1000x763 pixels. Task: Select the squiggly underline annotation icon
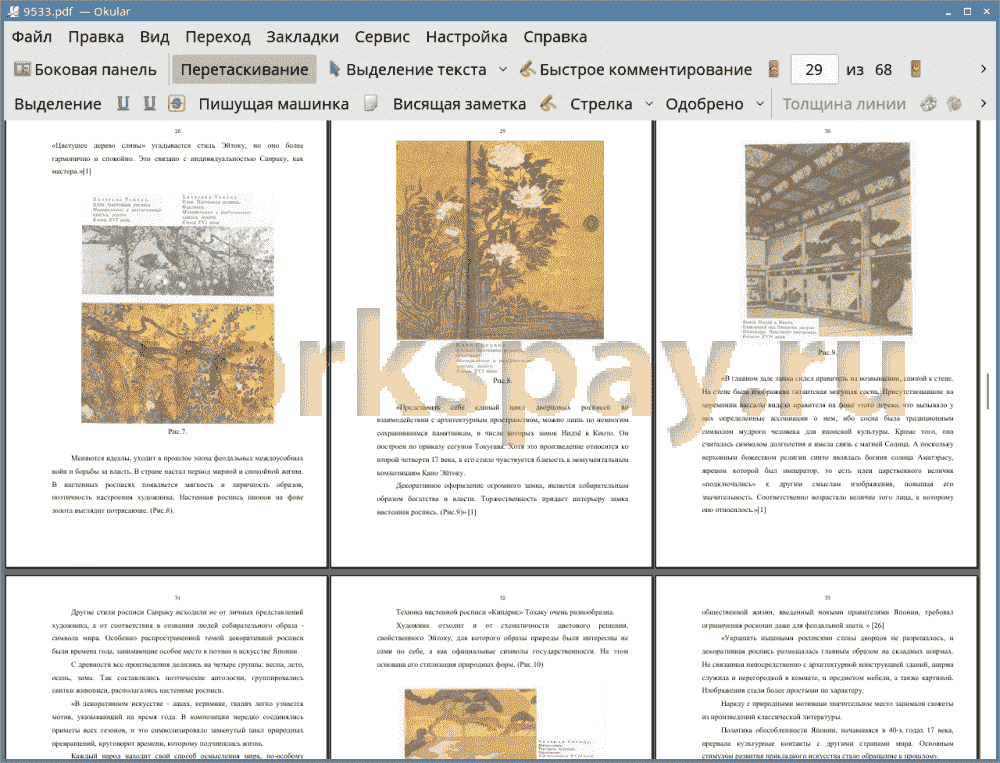149,103
